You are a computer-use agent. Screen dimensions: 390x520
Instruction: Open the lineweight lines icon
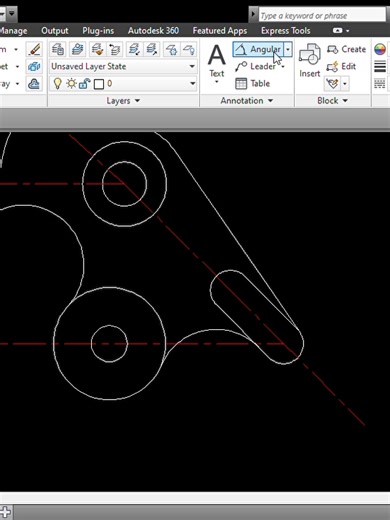(x=380, y=66)
